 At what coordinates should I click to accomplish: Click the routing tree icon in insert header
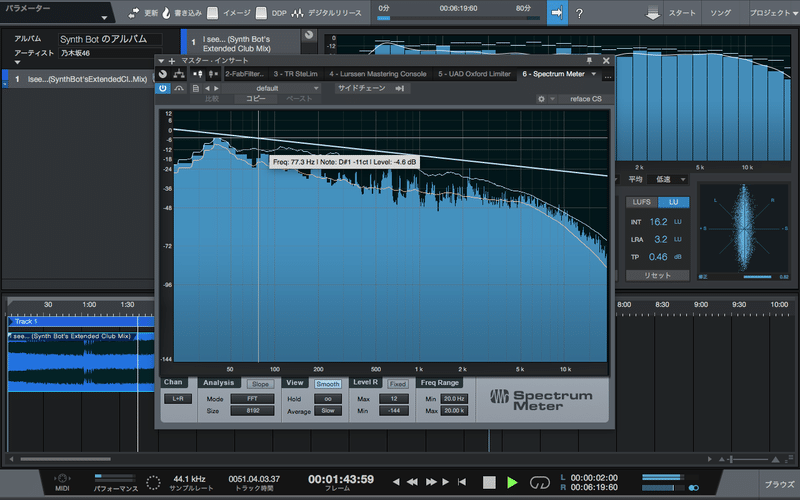tap(179, 74)
